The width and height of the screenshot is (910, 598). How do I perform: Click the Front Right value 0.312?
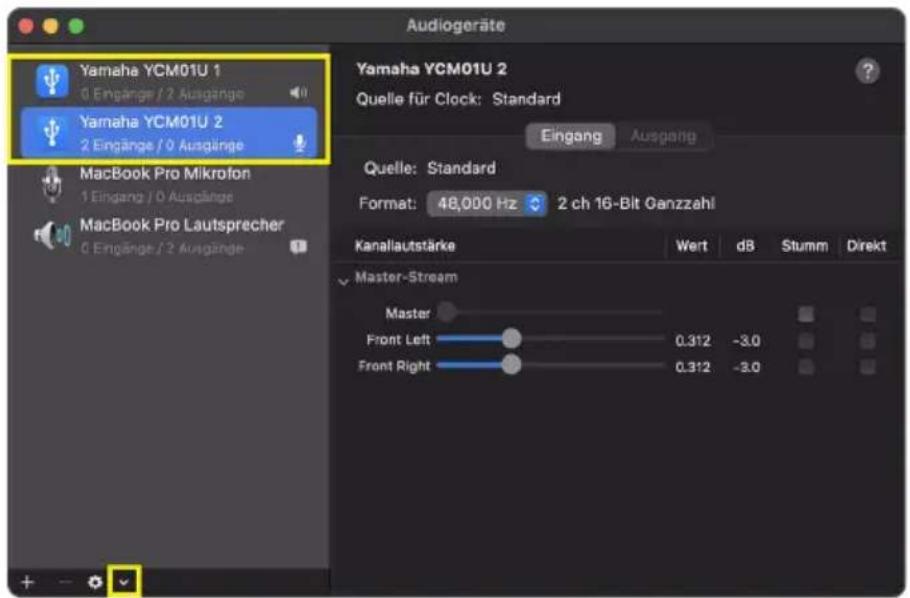(693, 367)
